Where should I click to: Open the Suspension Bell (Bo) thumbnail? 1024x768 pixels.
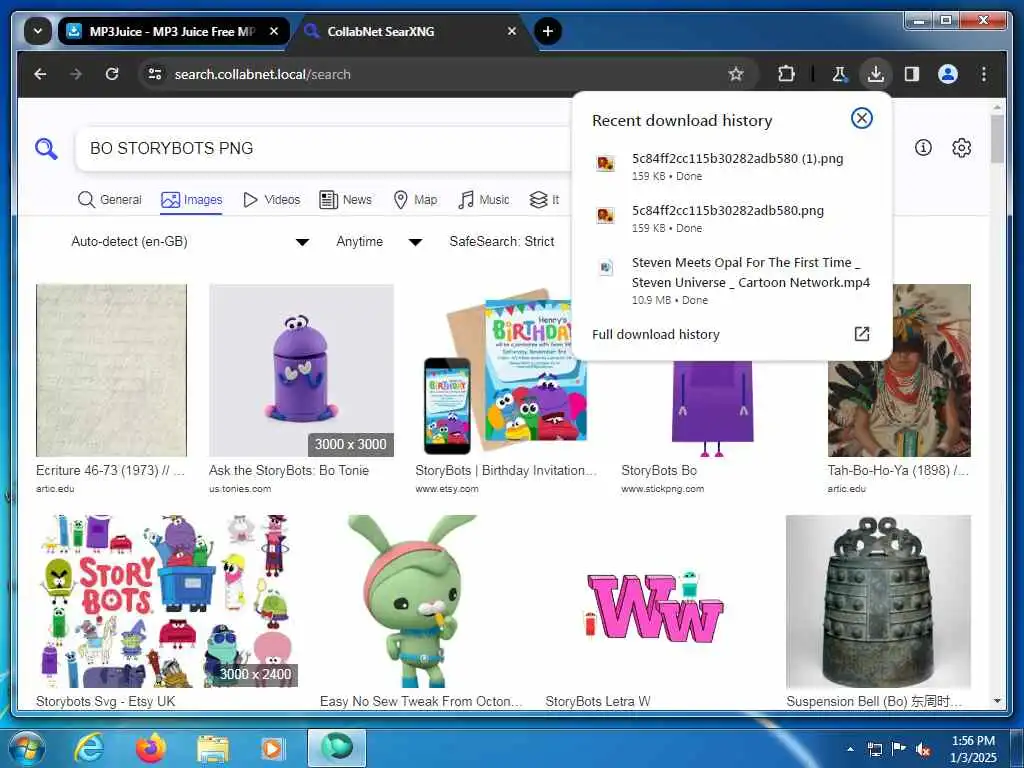coord(878,601)
